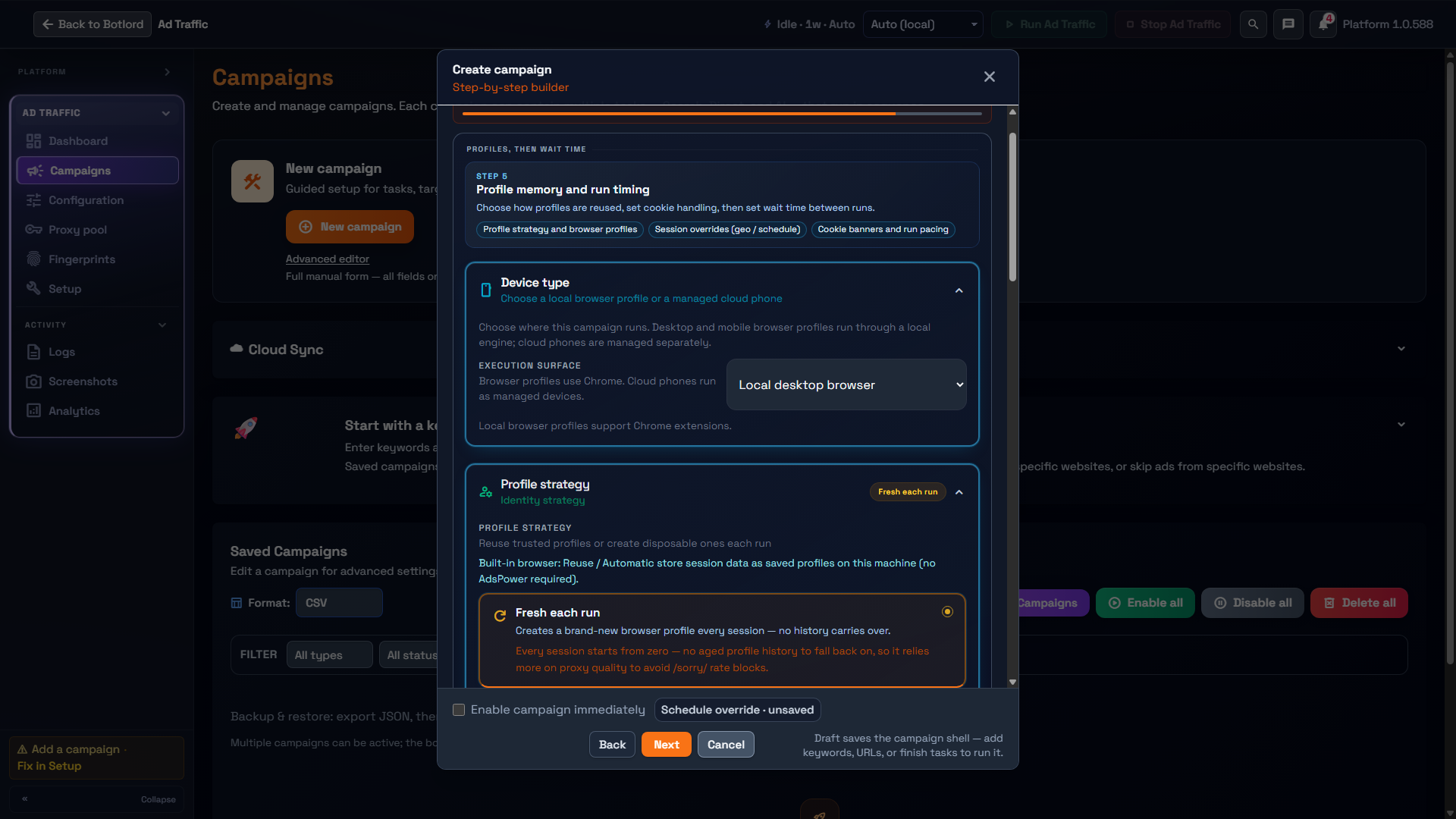This screenshot has height=819, width=1456.
Task: Open the Campaigns sidebar item
Action: (97, 171)
